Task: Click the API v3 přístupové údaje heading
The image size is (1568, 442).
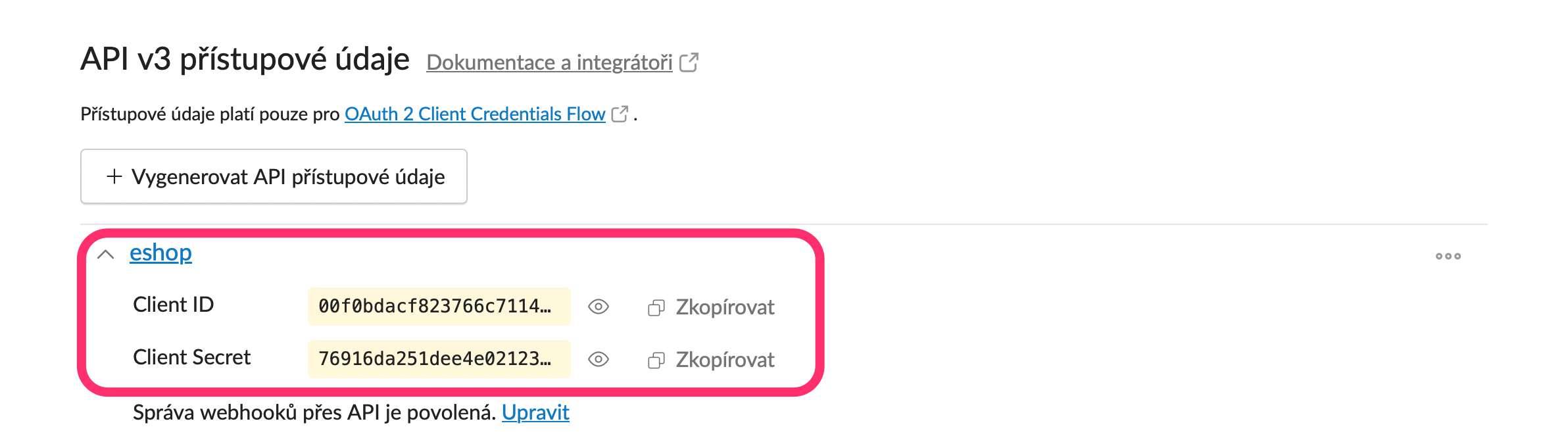Action: 245,59
